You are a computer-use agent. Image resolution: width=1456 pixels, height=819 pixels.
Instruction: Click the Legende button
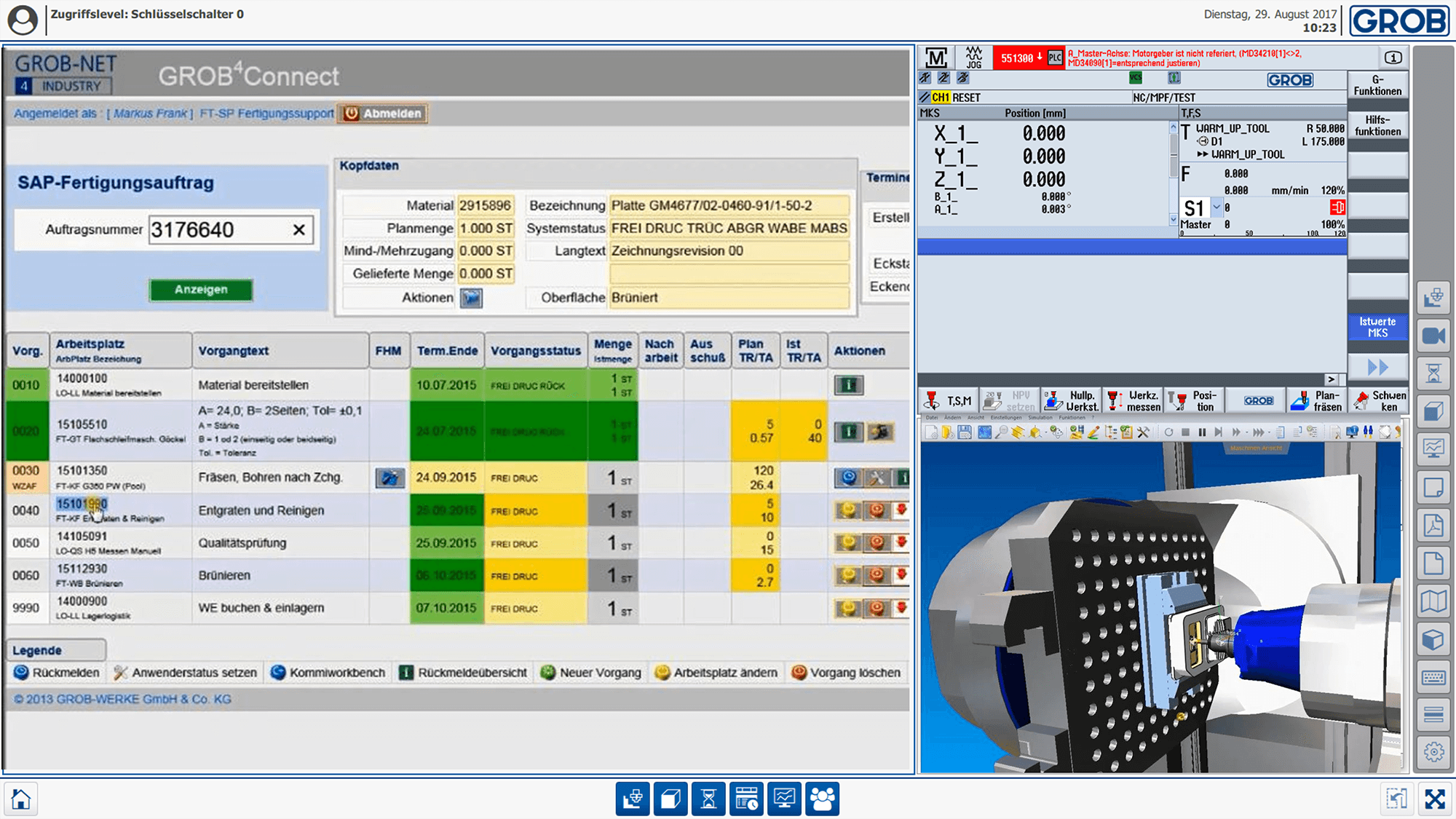[57, 650]
